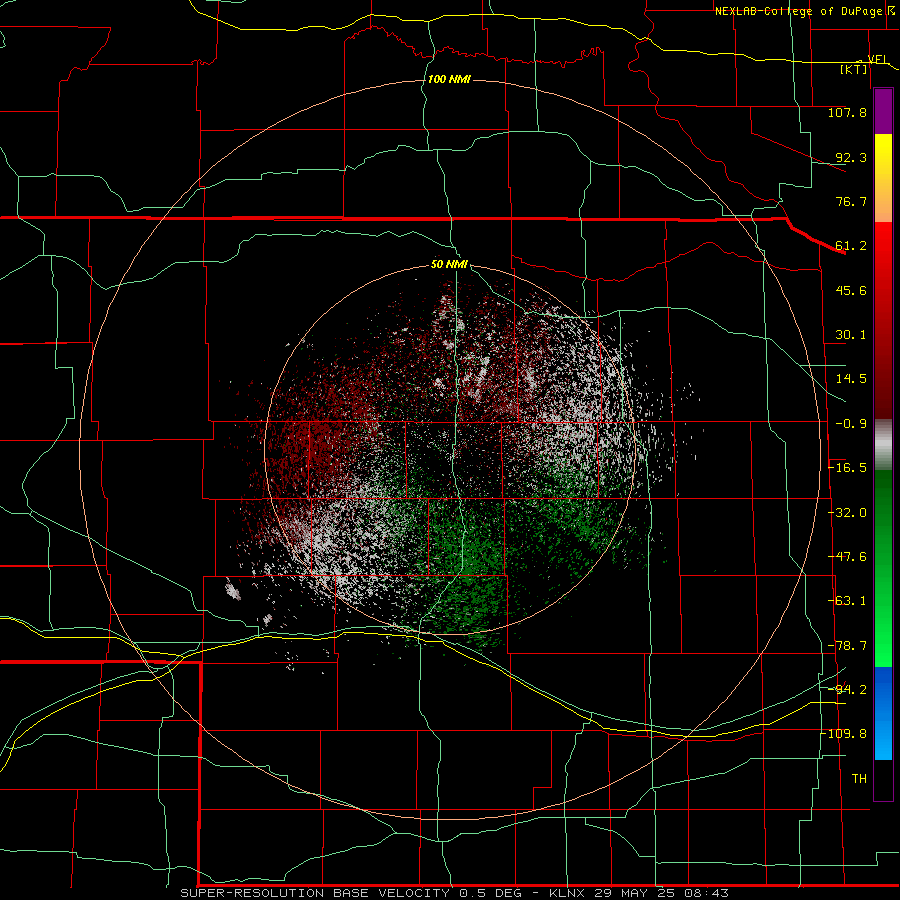This screenshot has width=900, height=900.
Task: Click the yellow-orange segment of the color bar
Action: (883, 179)
